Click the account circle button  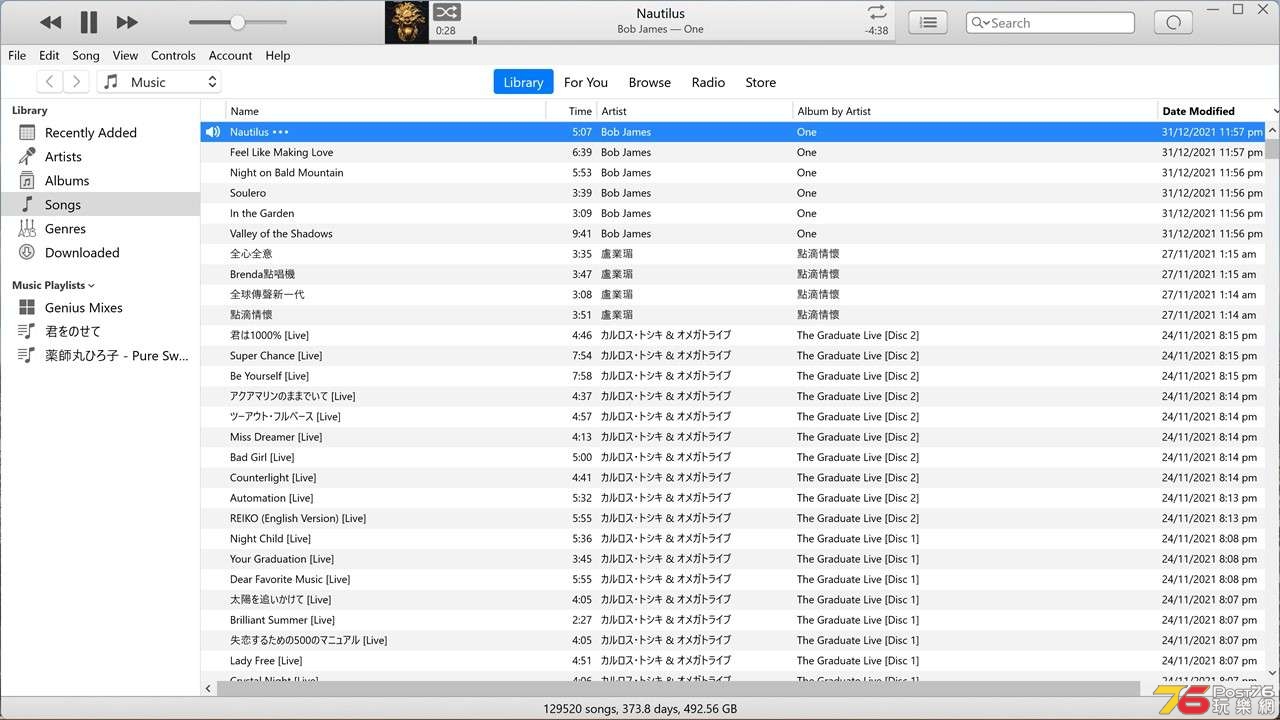click(x=1173, y=22)
